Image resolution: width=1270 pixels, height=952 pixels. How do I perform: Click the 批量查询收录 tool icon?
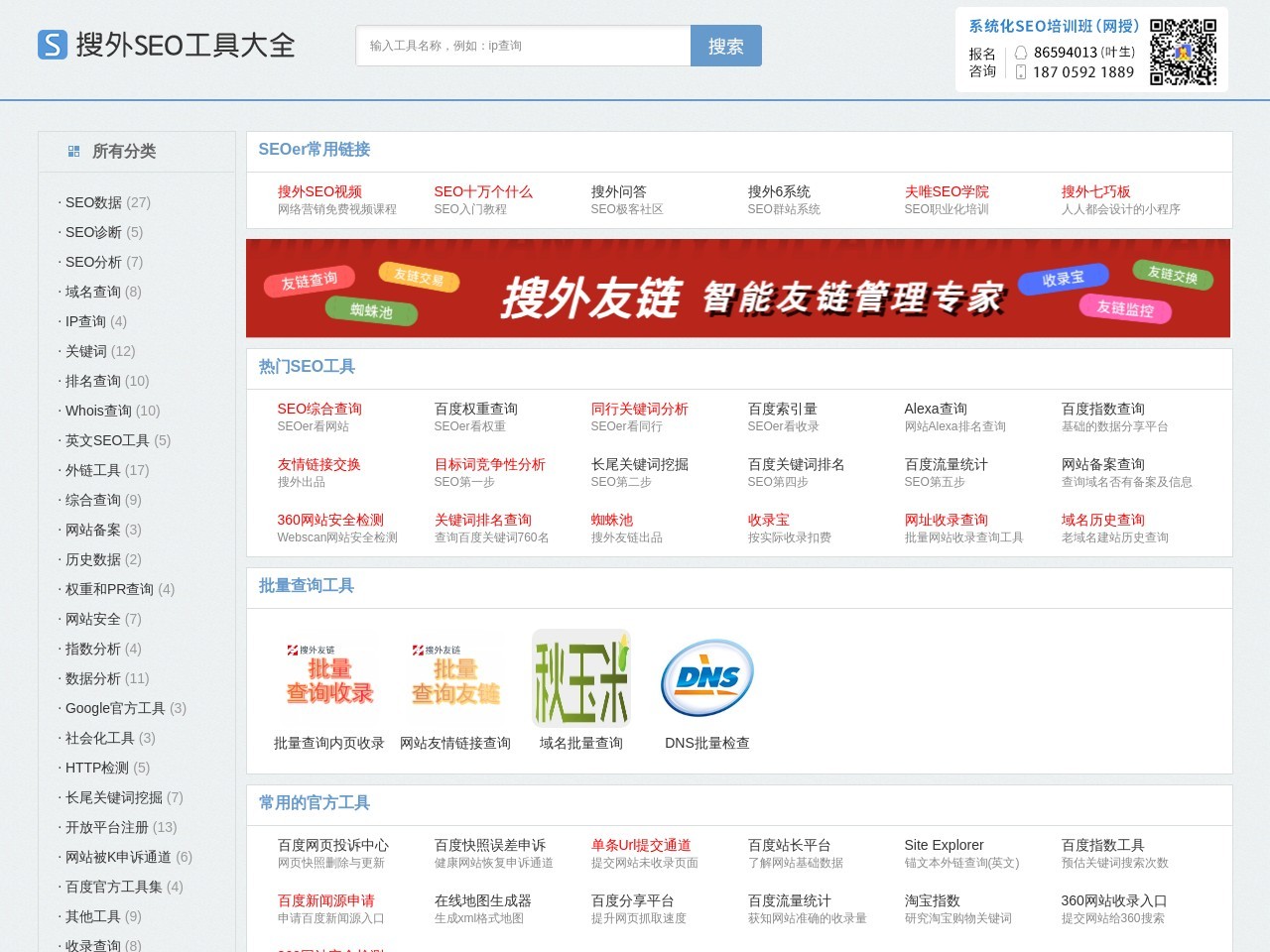(x=328, y=676)
